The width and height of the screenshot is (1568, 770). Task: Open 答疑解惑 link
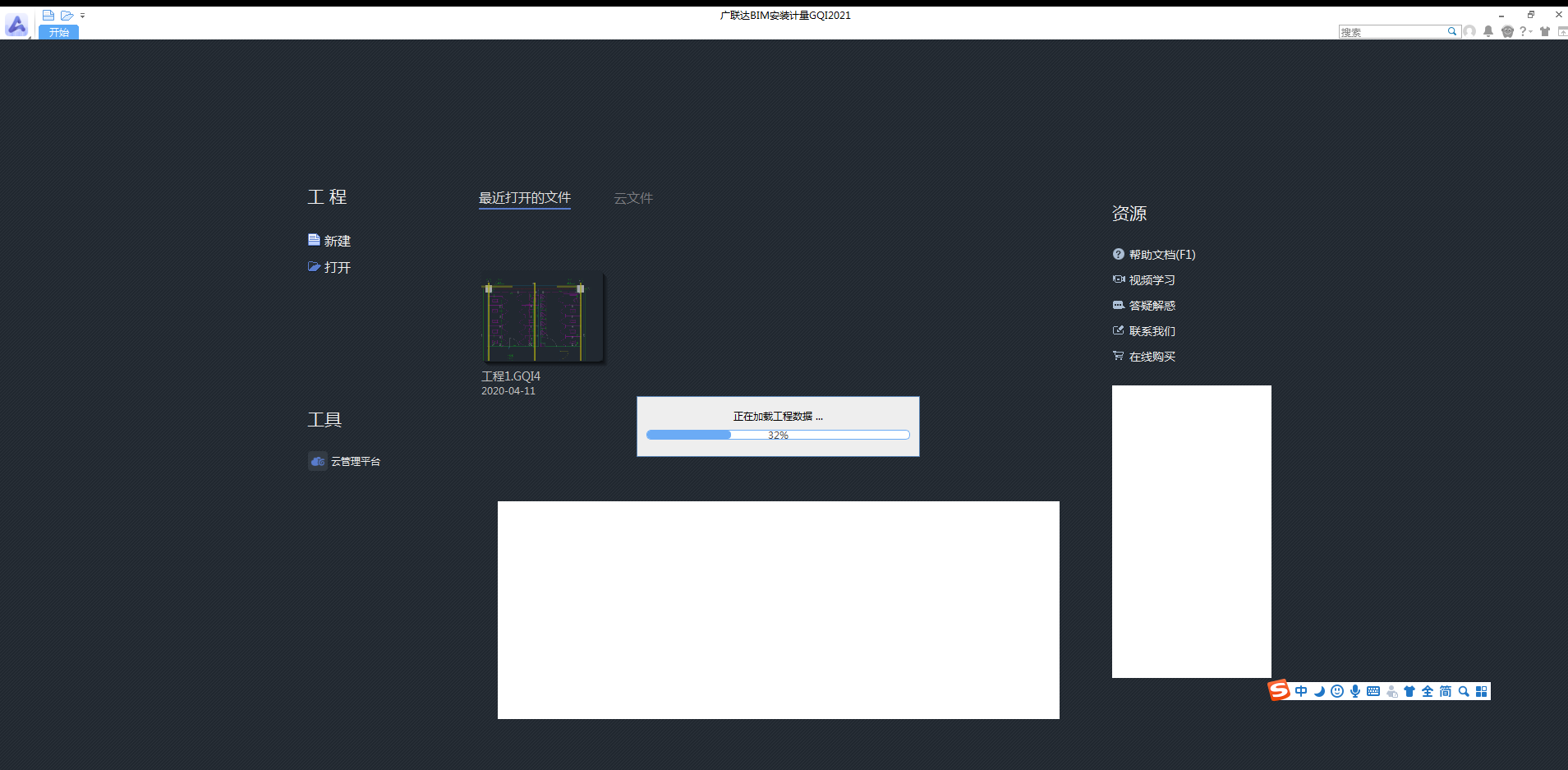coord(1144,306)
